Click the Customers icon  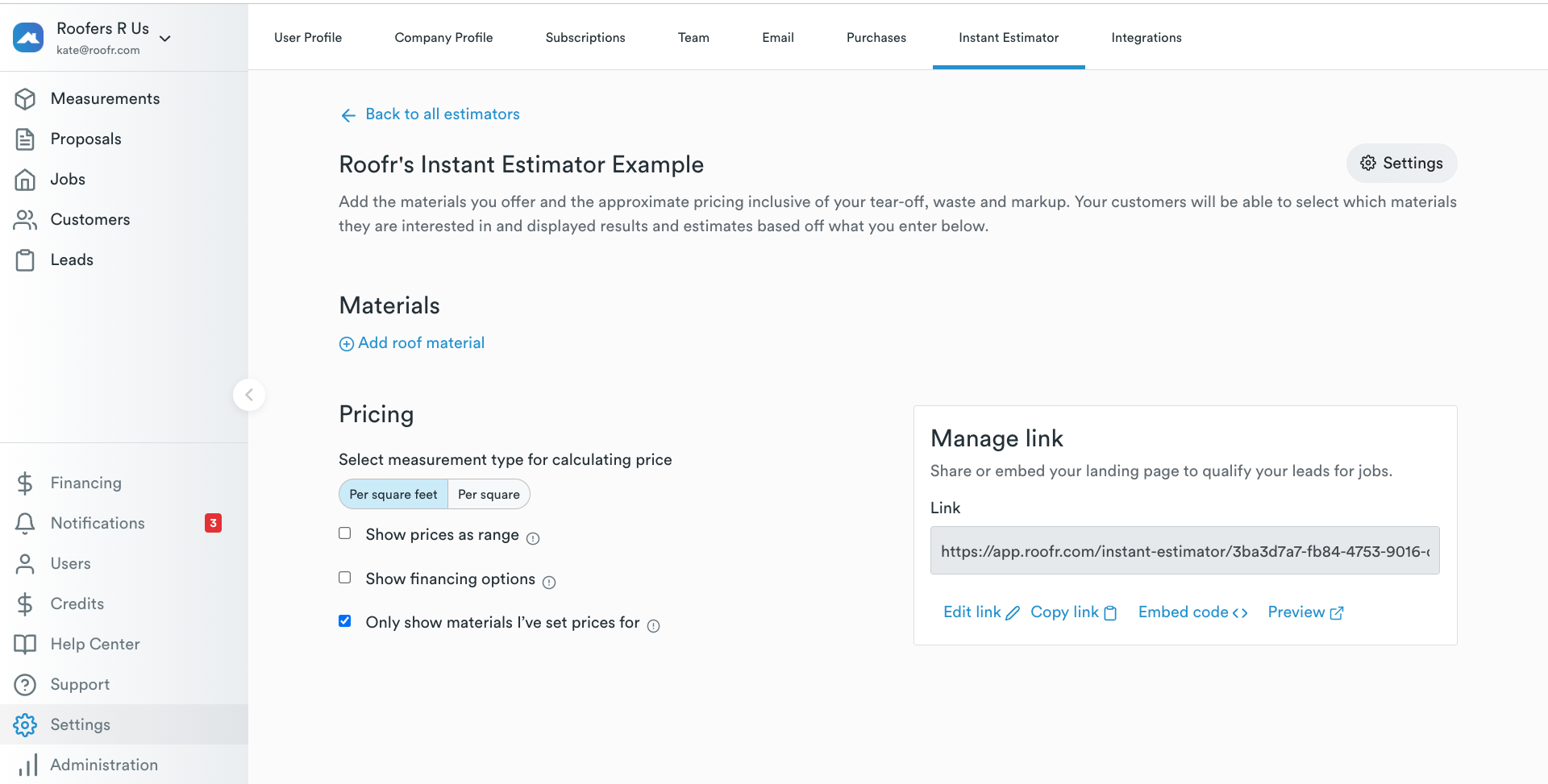pyautogui.click(x=27, y=219)
